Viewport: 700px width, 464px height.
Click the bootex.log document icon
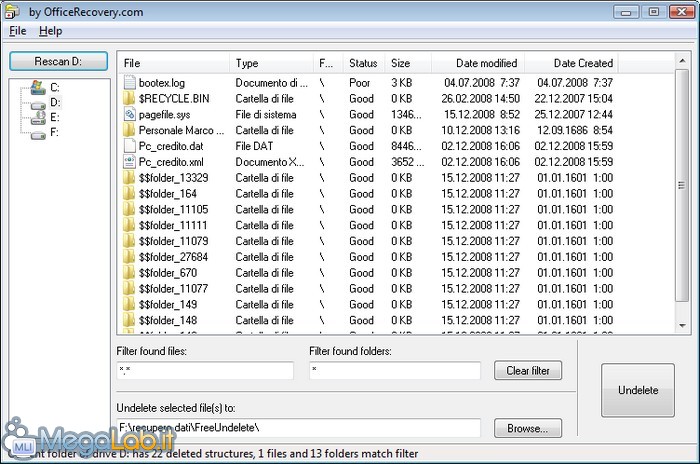pos(129,83)
